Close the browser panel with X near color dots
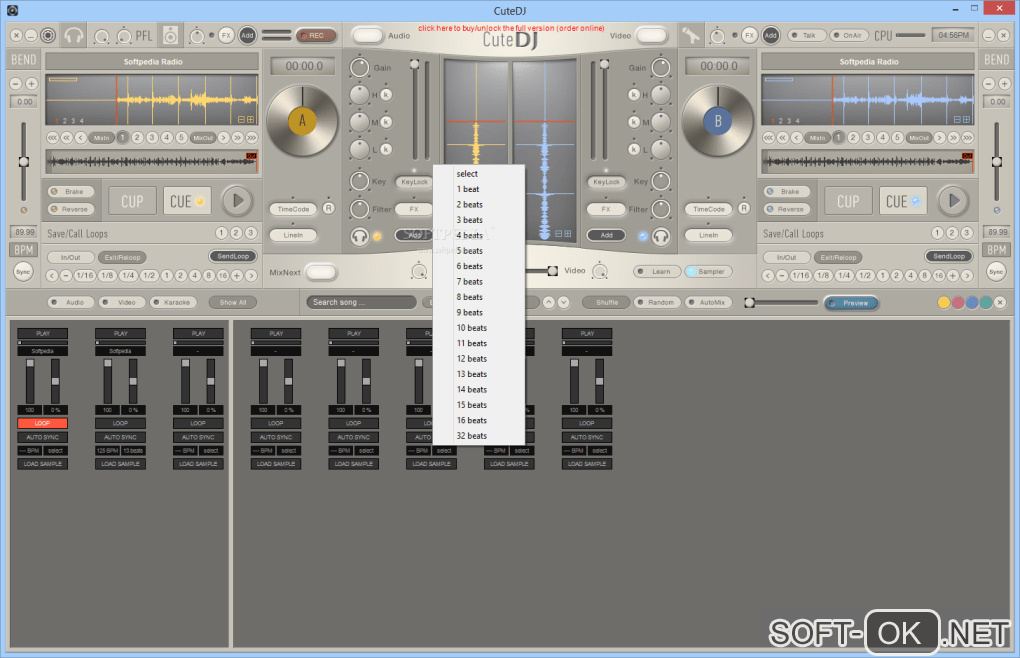The image size is (1020, 658). tap(1000, 302)
